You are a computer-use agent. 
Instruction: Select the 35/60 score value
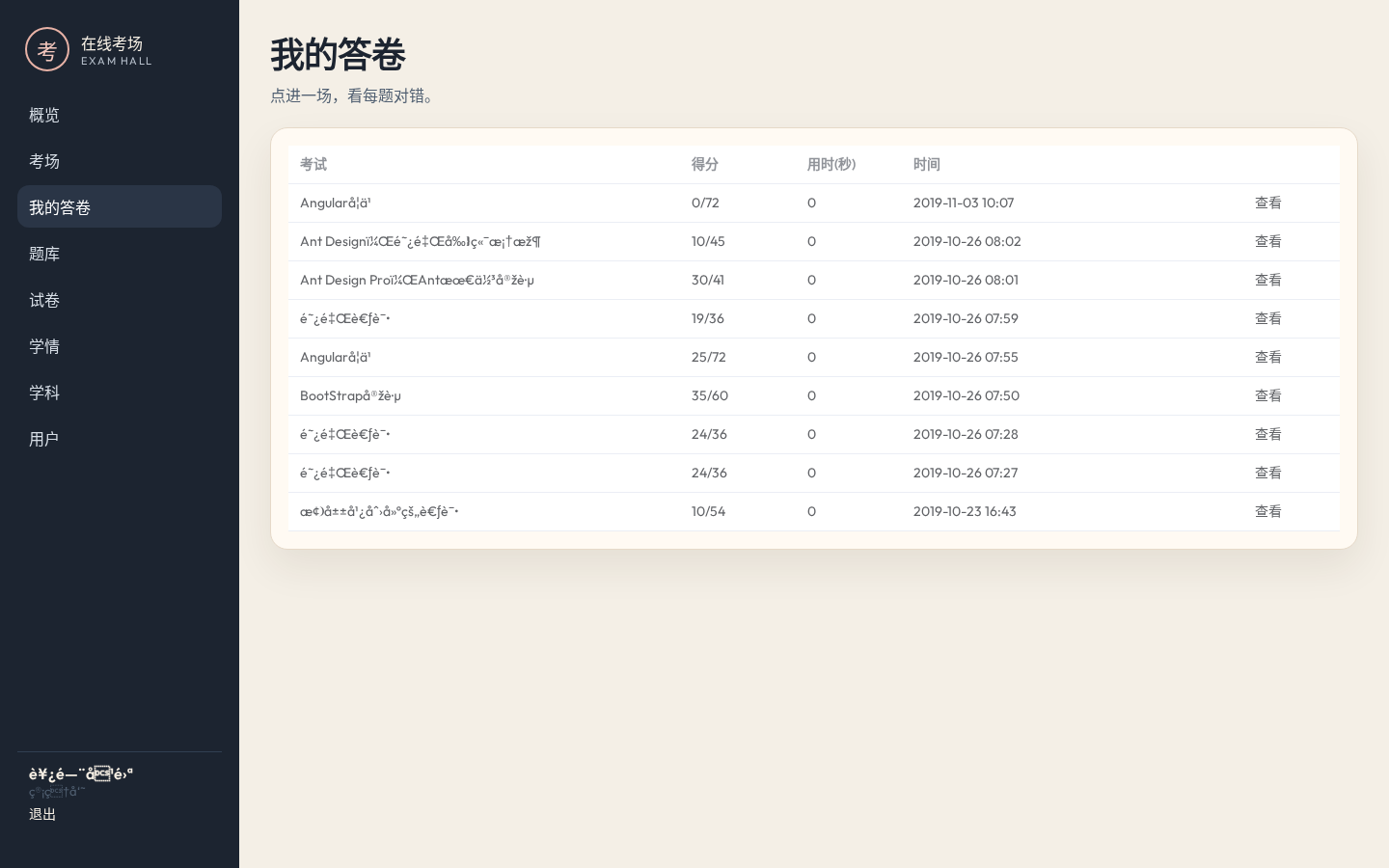click(710, 395)
